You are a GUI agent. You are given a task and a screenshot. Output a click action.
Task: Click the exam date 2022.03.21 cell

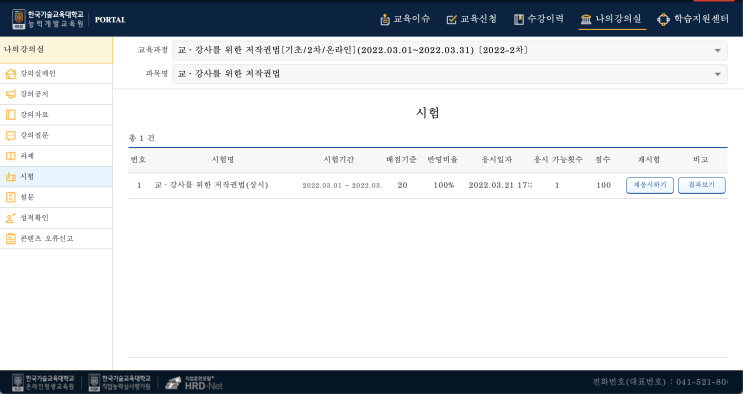point(500,185)
